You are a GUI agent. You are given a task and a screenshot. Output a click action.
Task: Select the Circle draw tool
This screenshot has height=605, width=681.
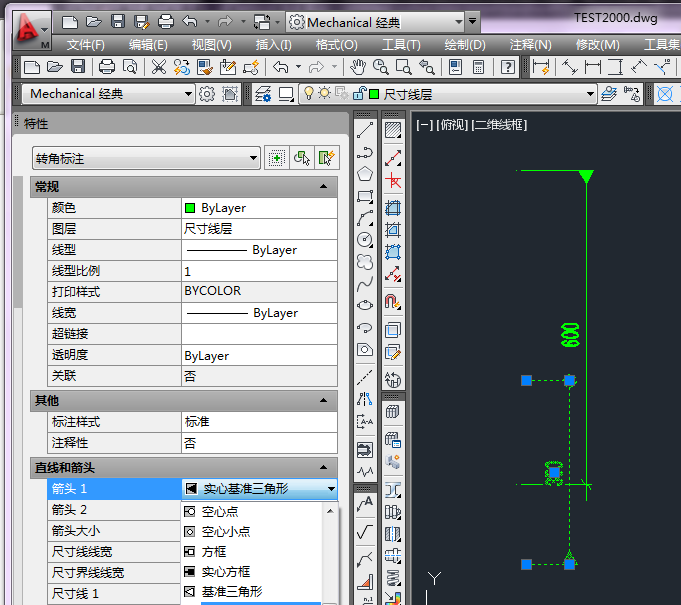pyautogui.click(x=365, y=239)
